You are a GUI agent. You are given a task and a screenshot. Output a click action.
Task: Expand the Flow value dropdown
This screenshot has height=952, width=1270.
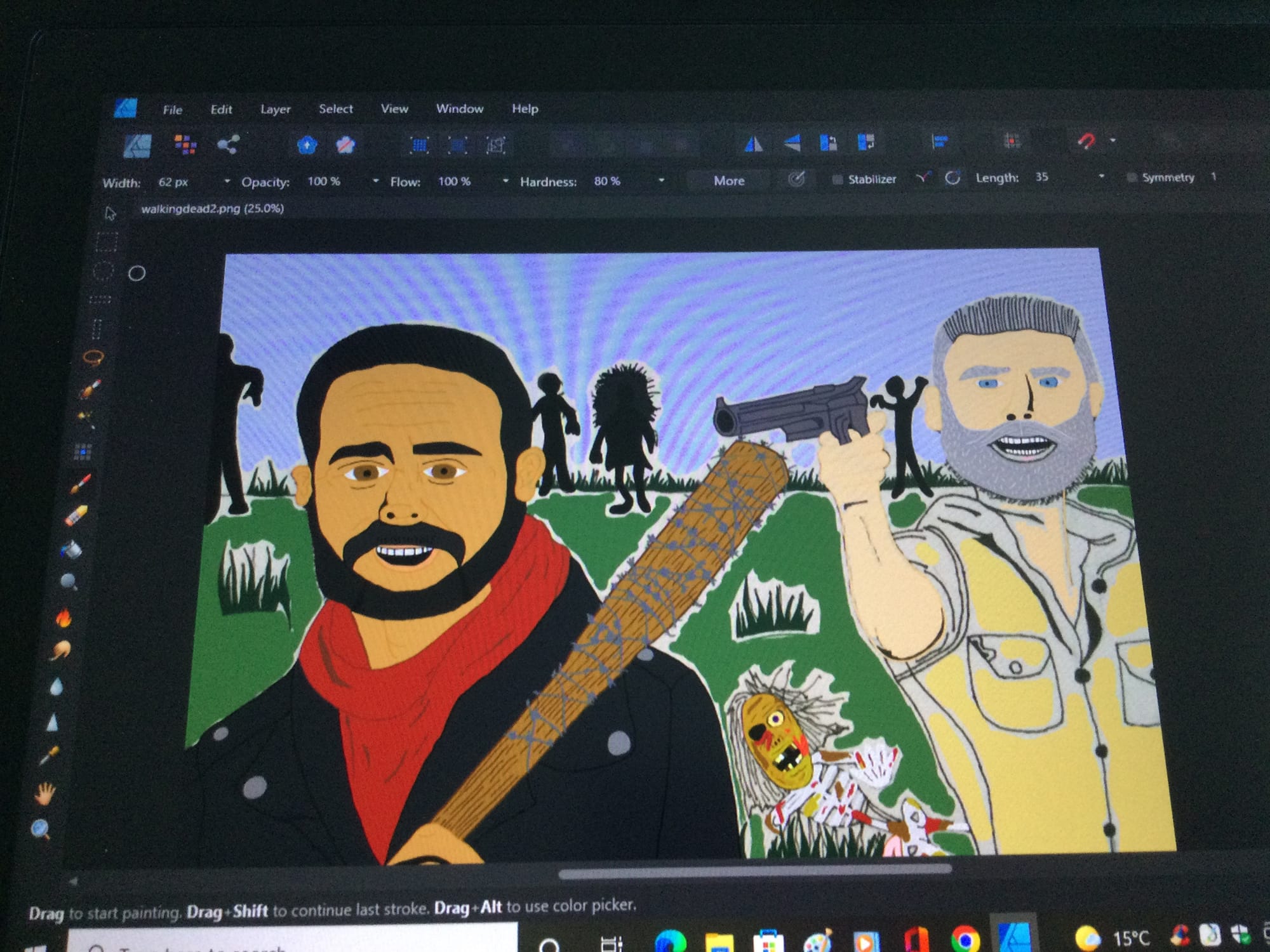(505, 181)
